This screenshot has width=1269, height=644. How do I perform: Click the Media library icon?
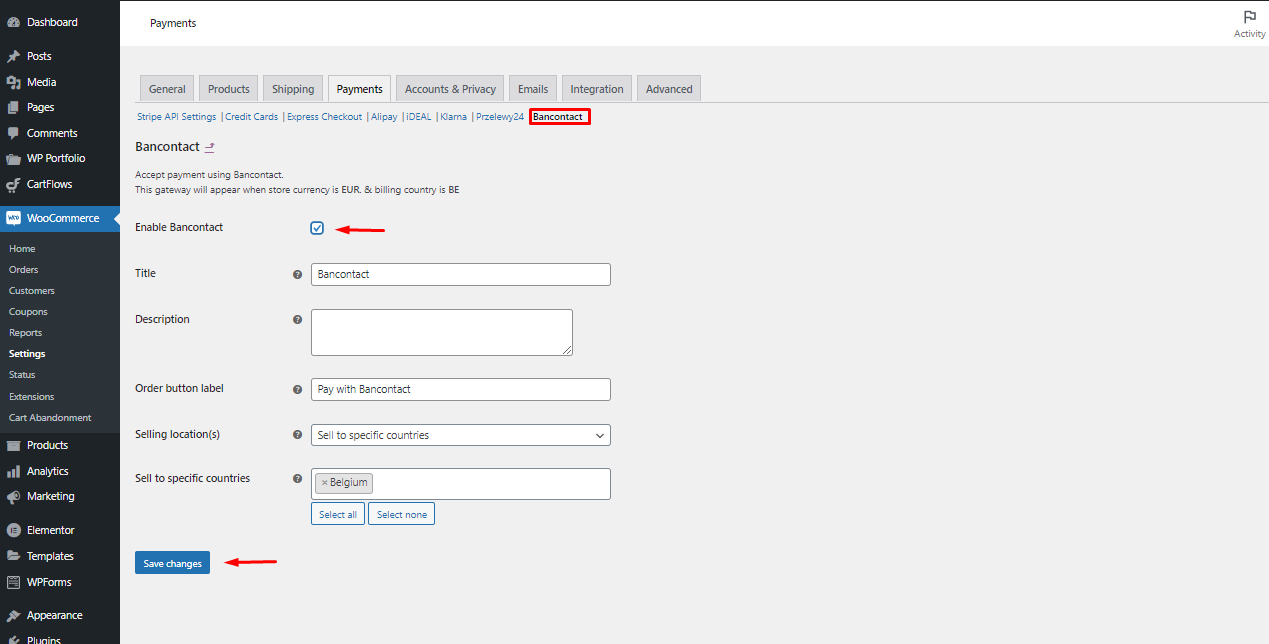click(x=14, y=82)
